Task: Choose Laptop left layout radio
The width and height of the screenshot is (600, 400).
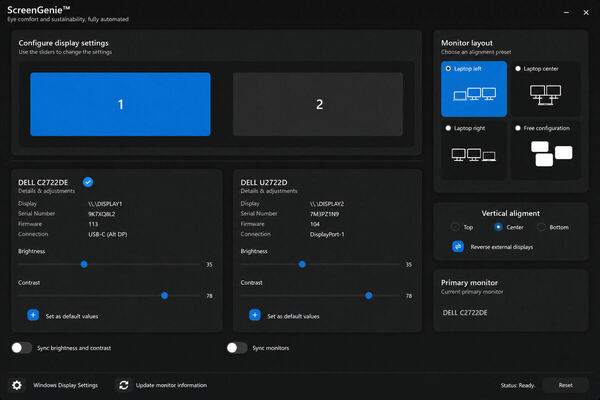Action: pyautogui.click(x=448, y=69)
